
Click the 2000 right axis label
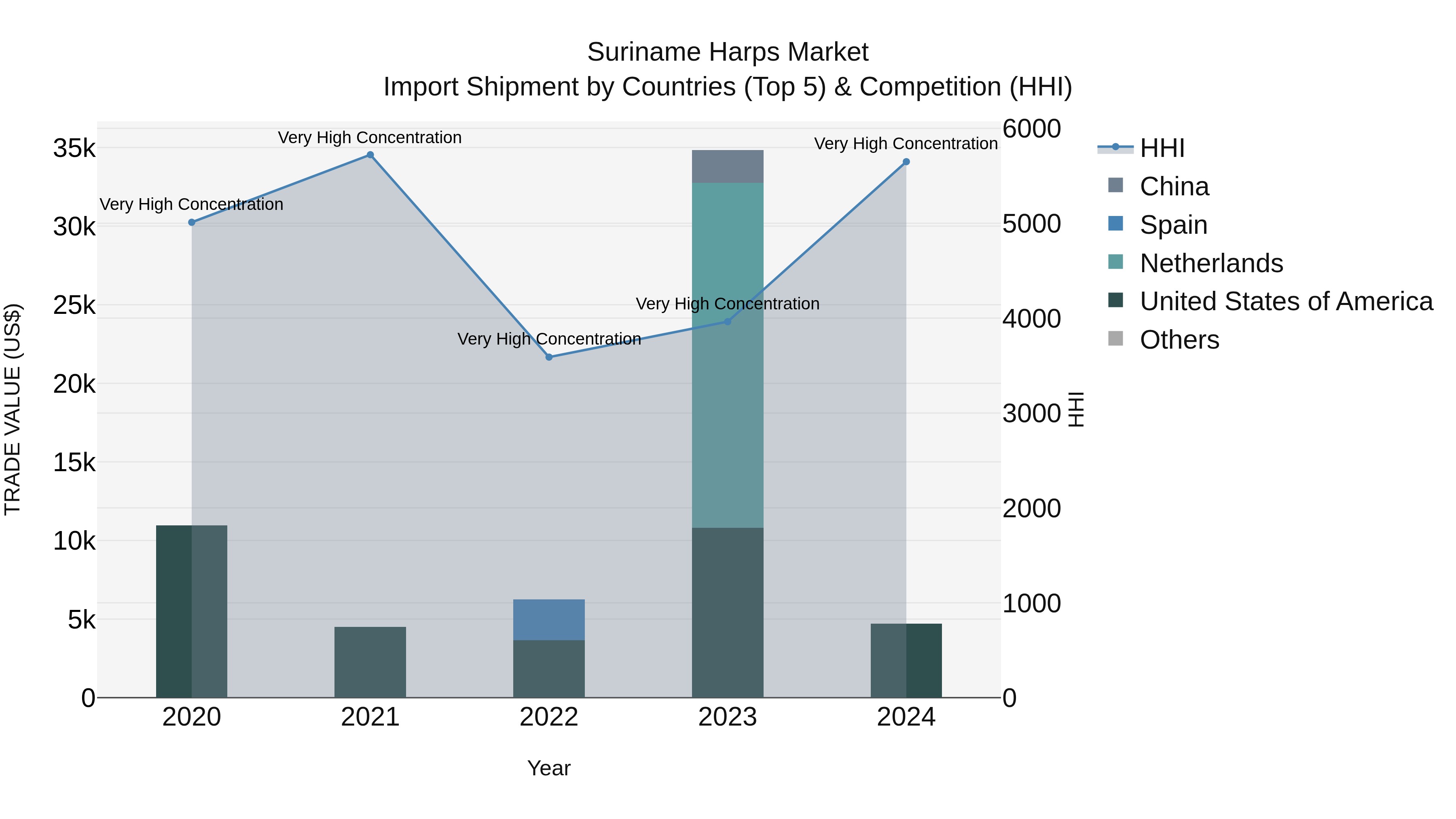click(1032, 509)
